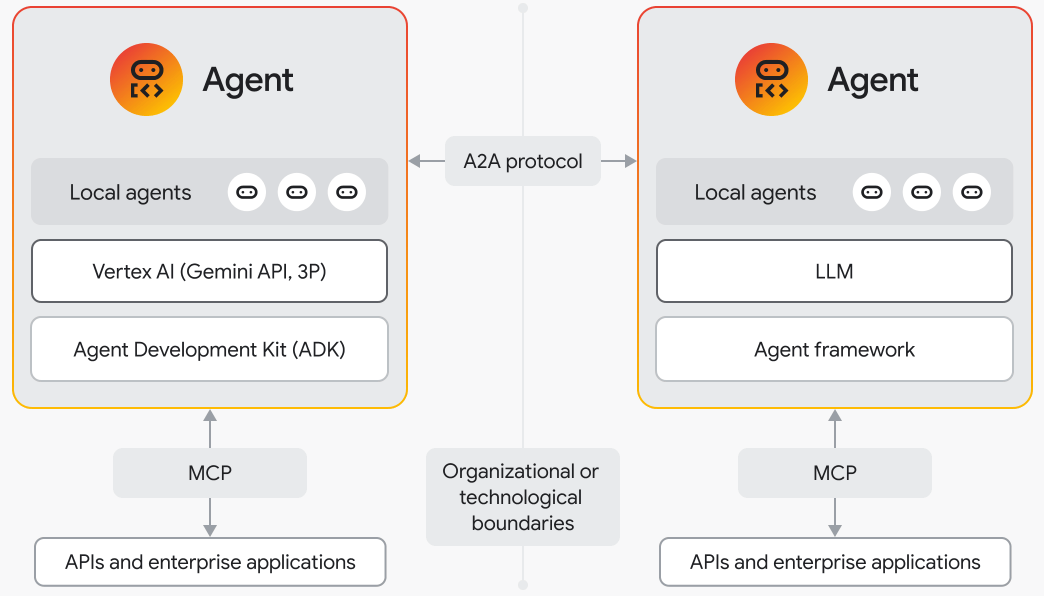Click the A2A protocol label
The width and height of the screenshot is (1044, 596).
(x=523, y=161)
